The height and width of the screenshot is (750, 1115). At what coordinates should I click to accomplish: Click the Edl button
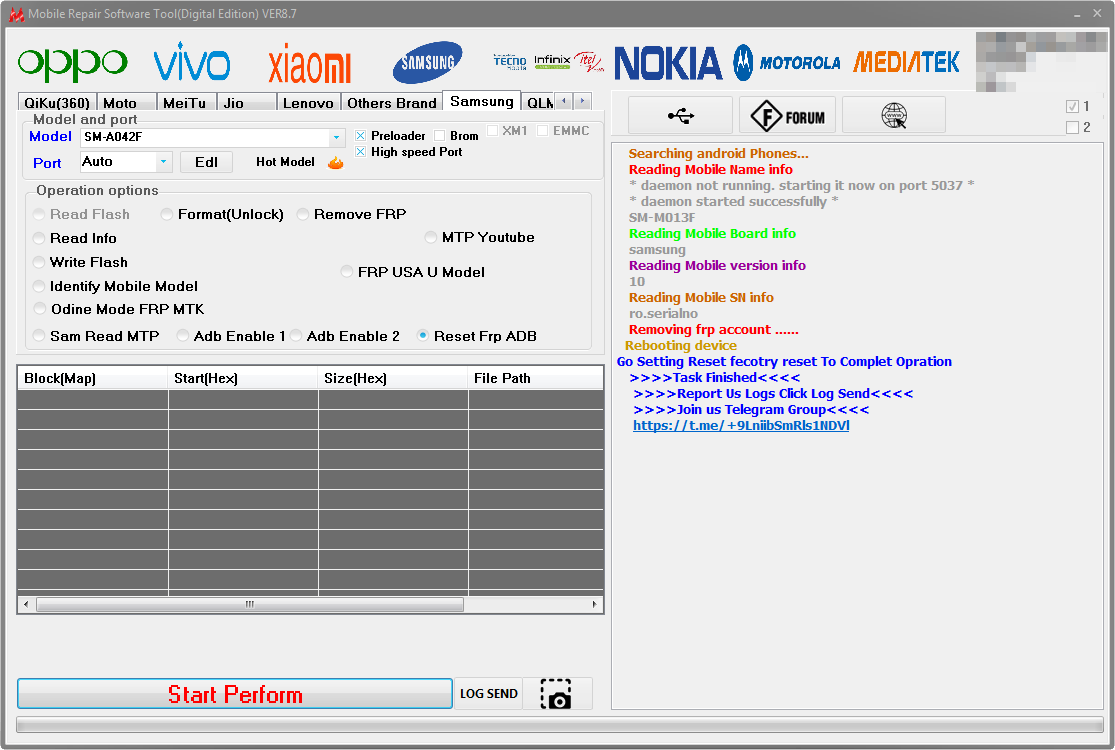coord(206,162)
